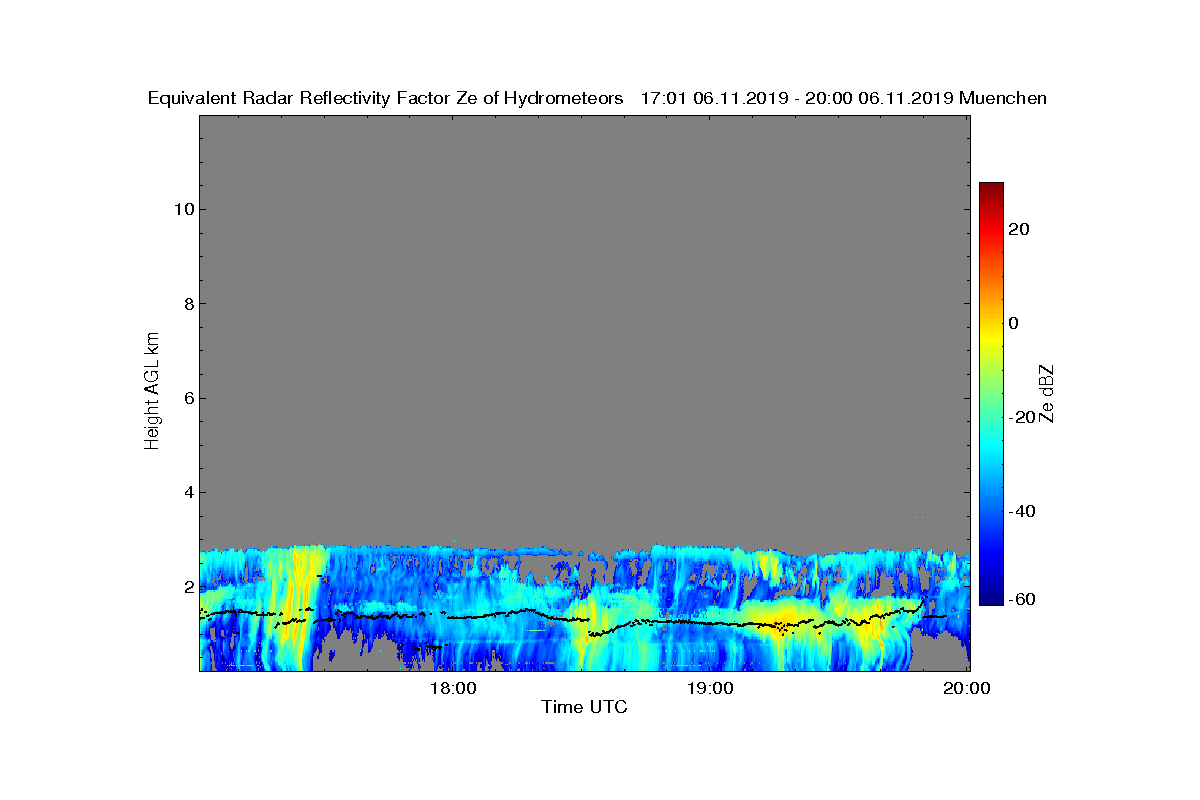Screen dimensions: 1200x800
Task: Click the colorbar value '-60'
Action: pos(1022,600)
